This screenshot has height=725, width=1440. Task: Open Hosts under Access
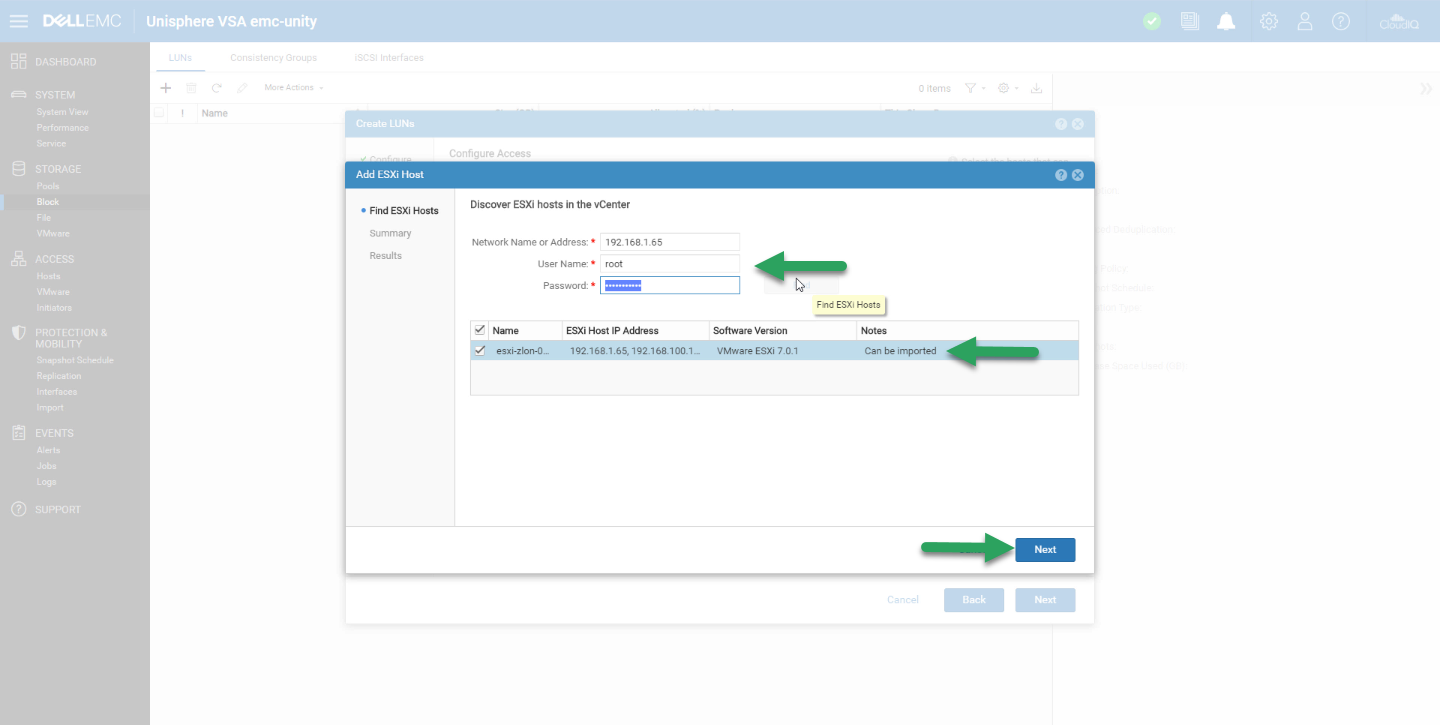(x=48, y=276)
